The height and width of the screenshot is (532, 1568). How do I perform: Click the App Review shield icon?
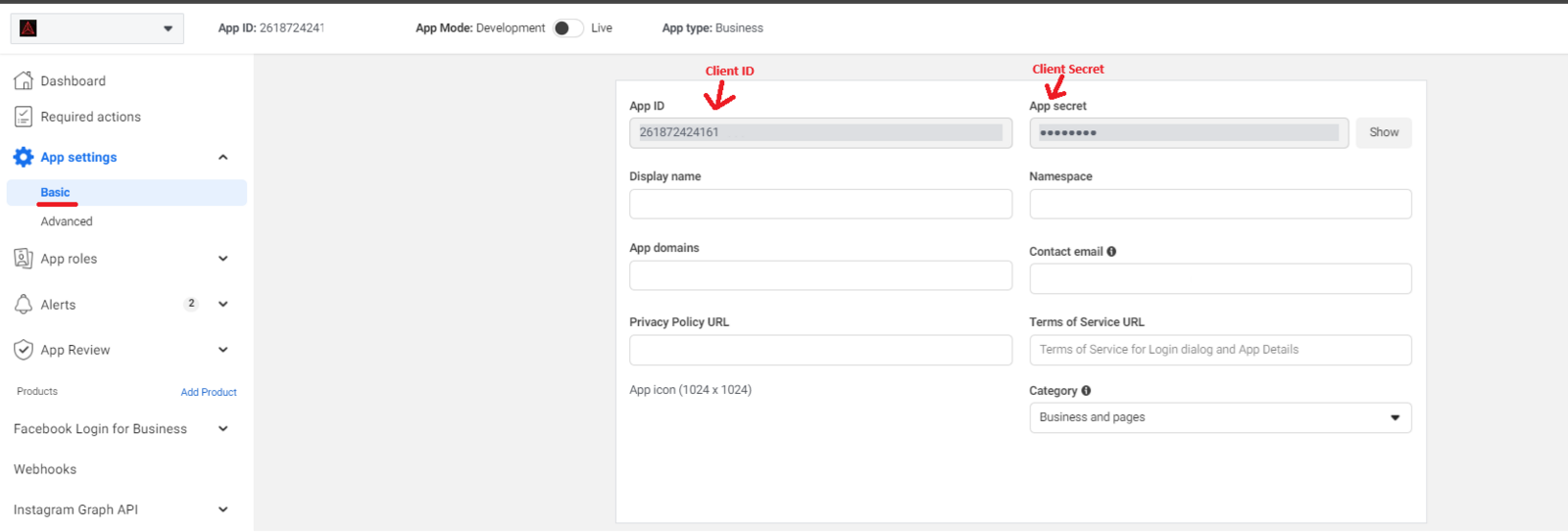coord(24,350)
